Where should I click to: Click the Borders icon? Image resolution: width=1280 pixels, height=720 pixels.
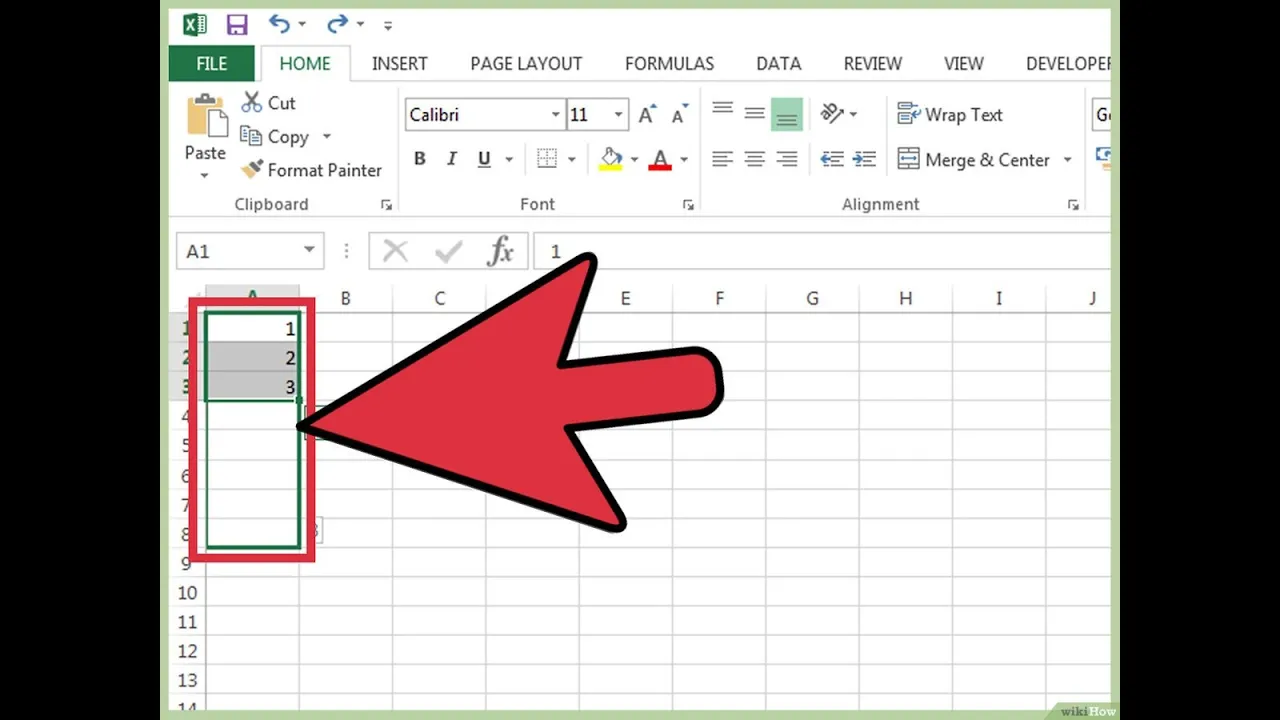point(547,159)
